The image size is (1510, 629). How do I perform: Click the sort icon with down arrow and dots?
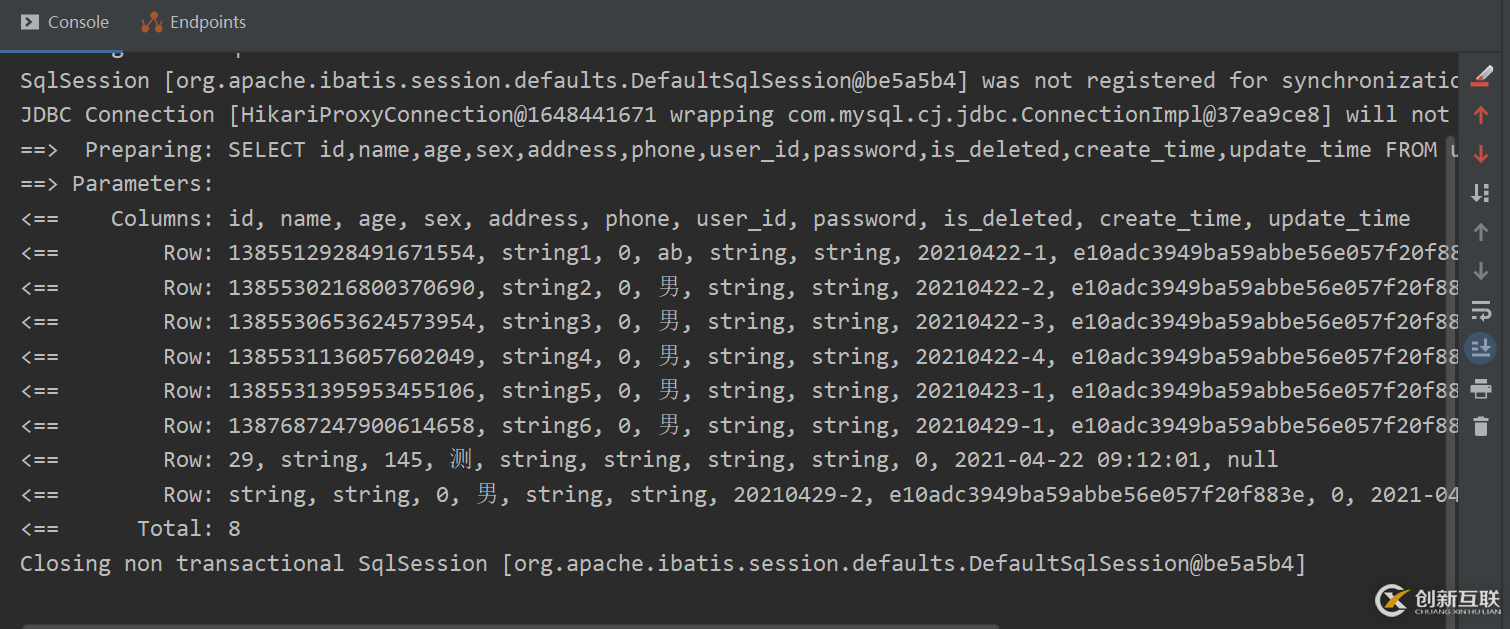1481,193
